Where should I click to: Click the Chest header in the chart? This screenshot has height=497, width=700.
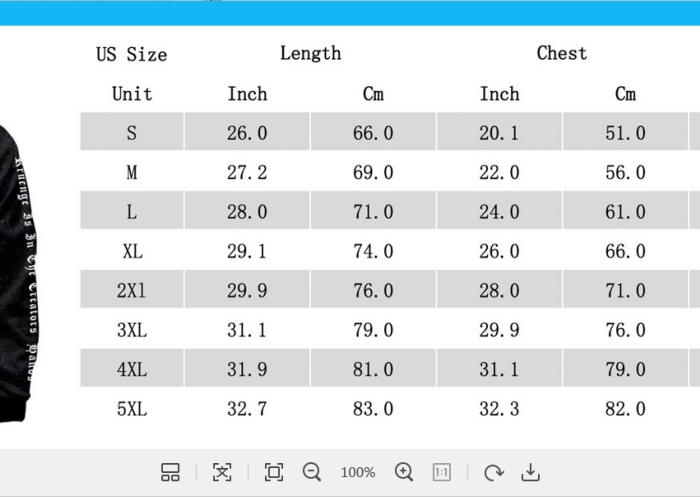pyautogui.click(x=561, y=53)
